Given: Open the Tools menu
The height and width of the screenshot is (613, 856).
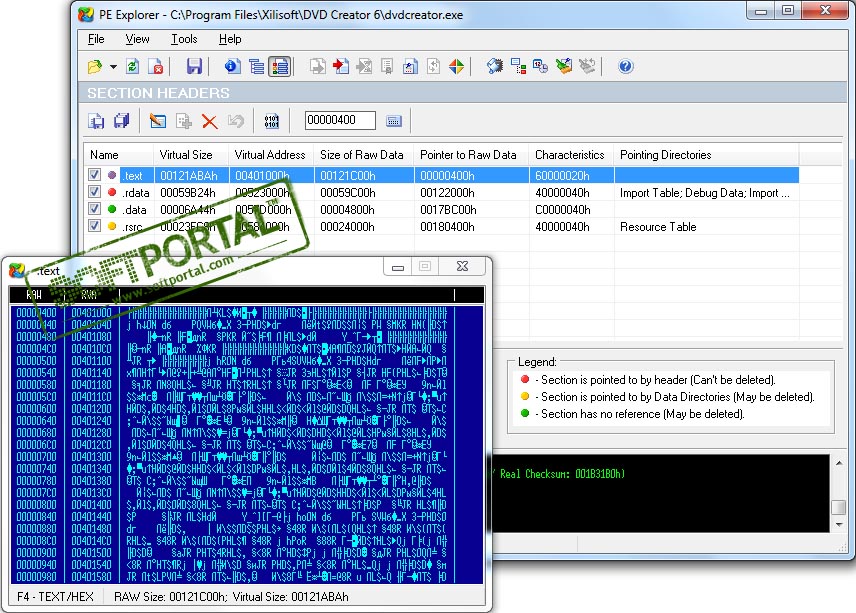Looking at the screenshot, I should [184, 39].
